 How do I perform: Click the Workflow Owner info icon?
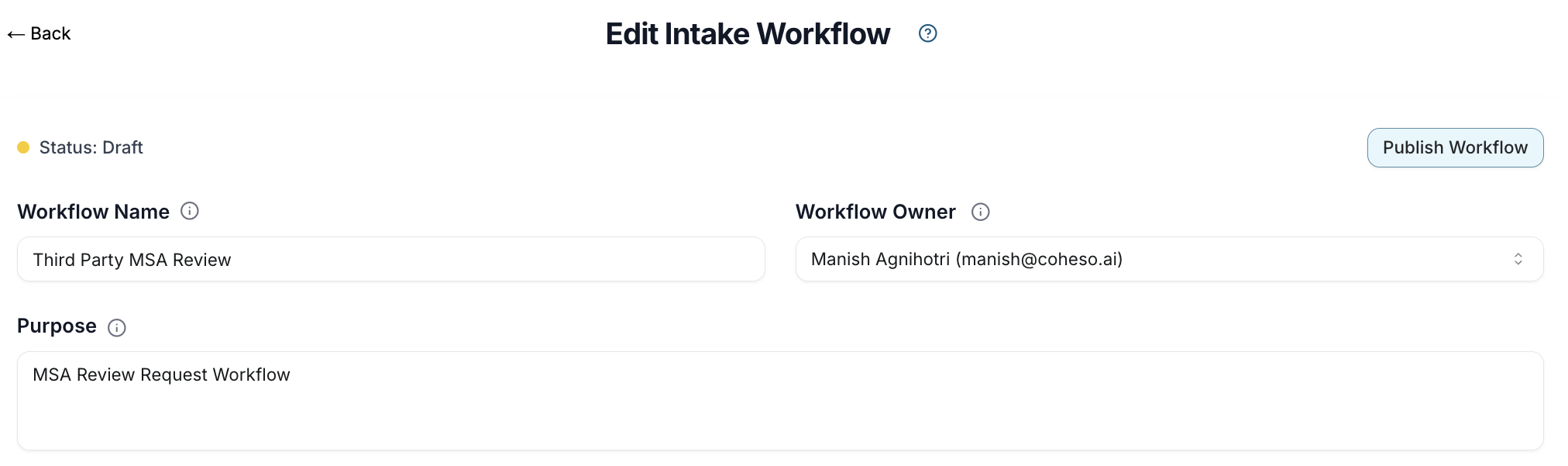[x=980, y=212]
